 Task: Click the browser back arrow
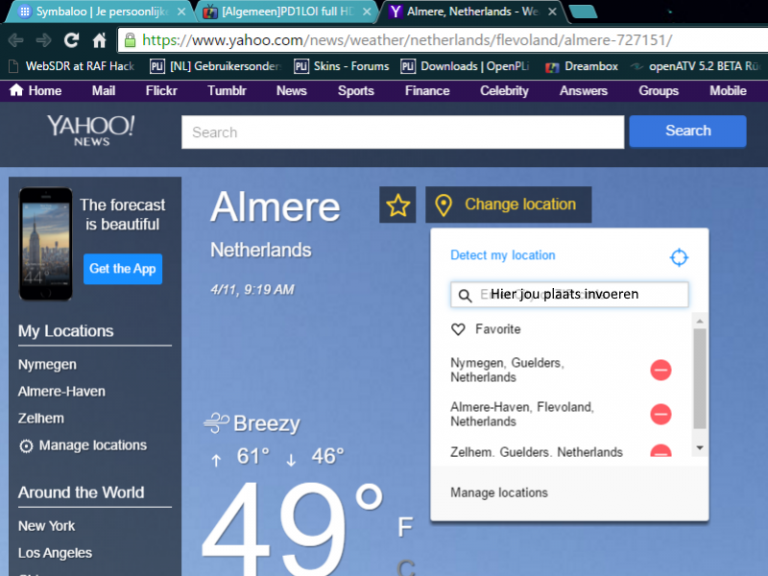click(16, 40)
